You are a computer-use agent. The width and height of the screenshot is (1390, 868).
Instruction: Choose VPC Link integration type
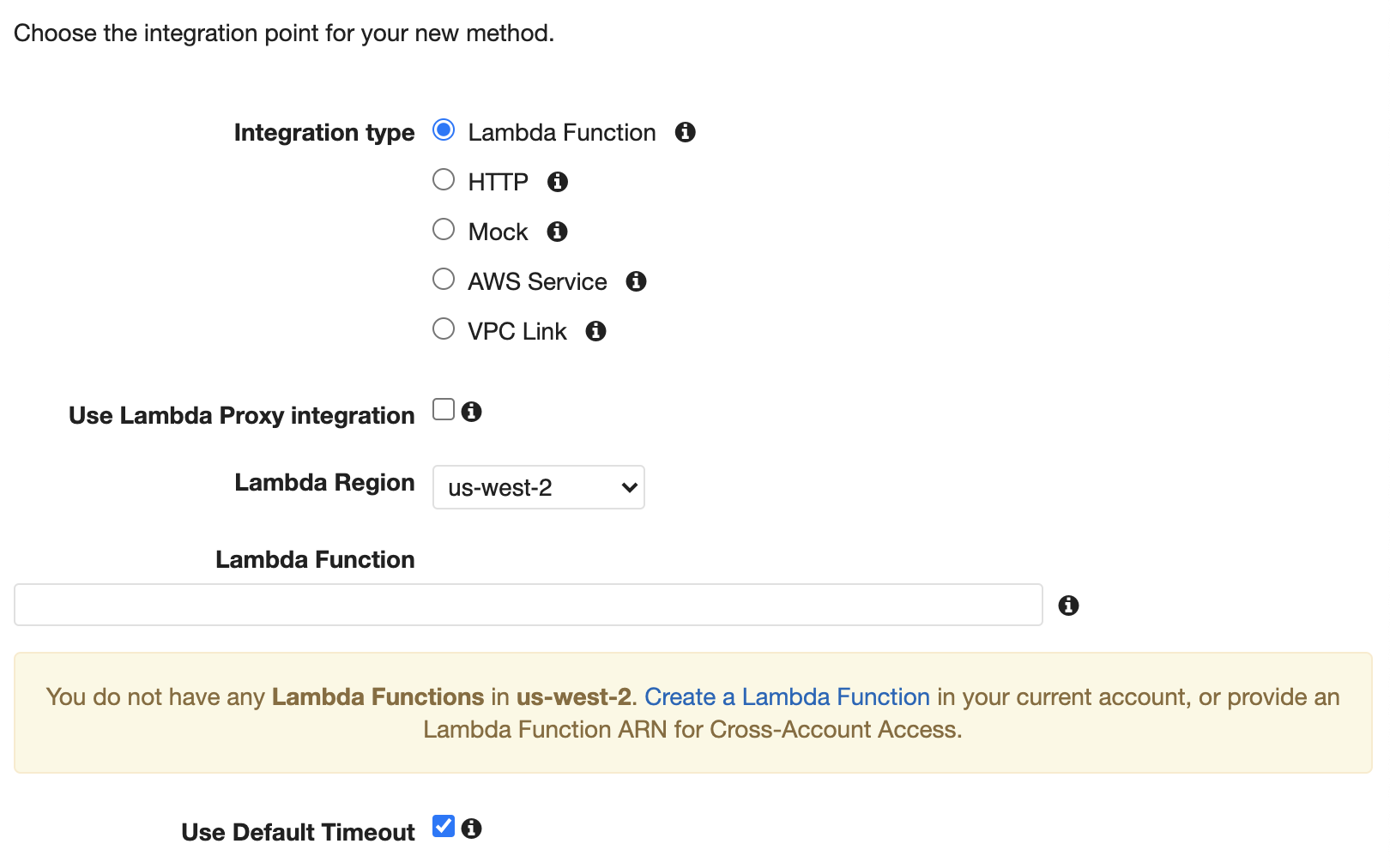[444, 329]
